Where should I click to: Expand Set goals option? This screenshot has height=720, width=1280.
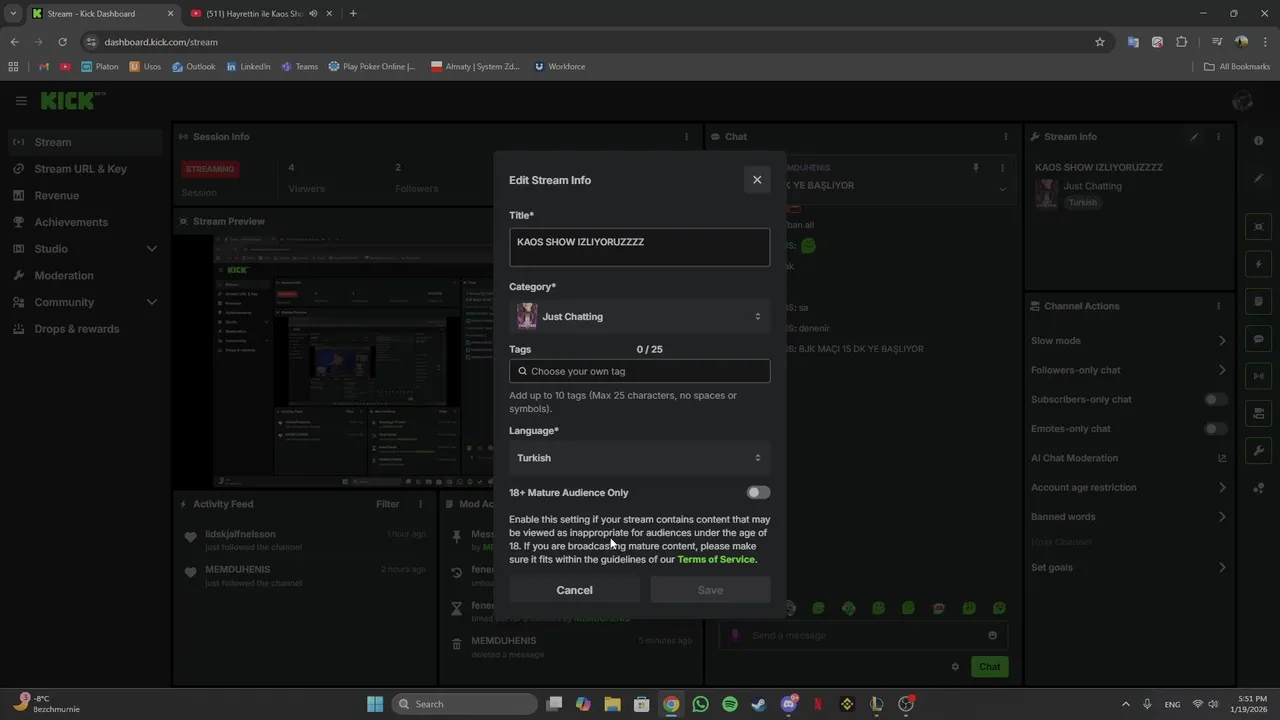(x=1129, y=568)
